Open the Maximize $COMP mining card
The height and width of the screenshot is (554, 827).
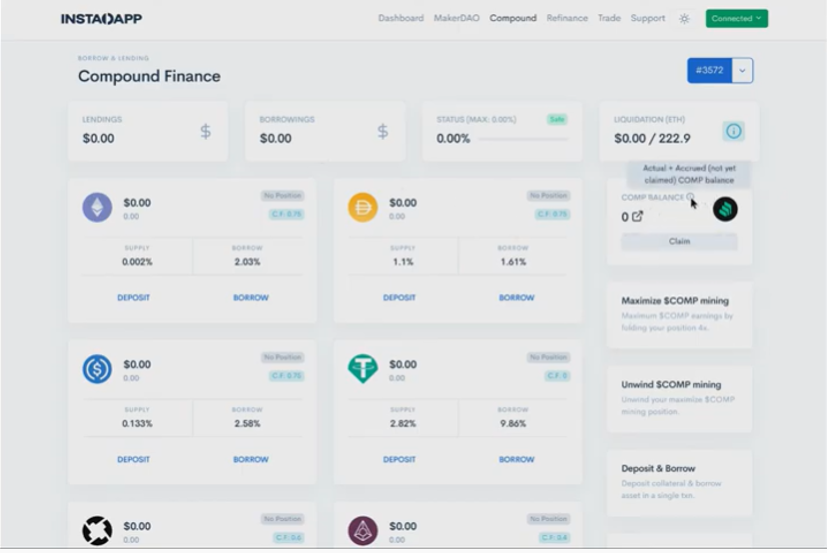point(679,314)
